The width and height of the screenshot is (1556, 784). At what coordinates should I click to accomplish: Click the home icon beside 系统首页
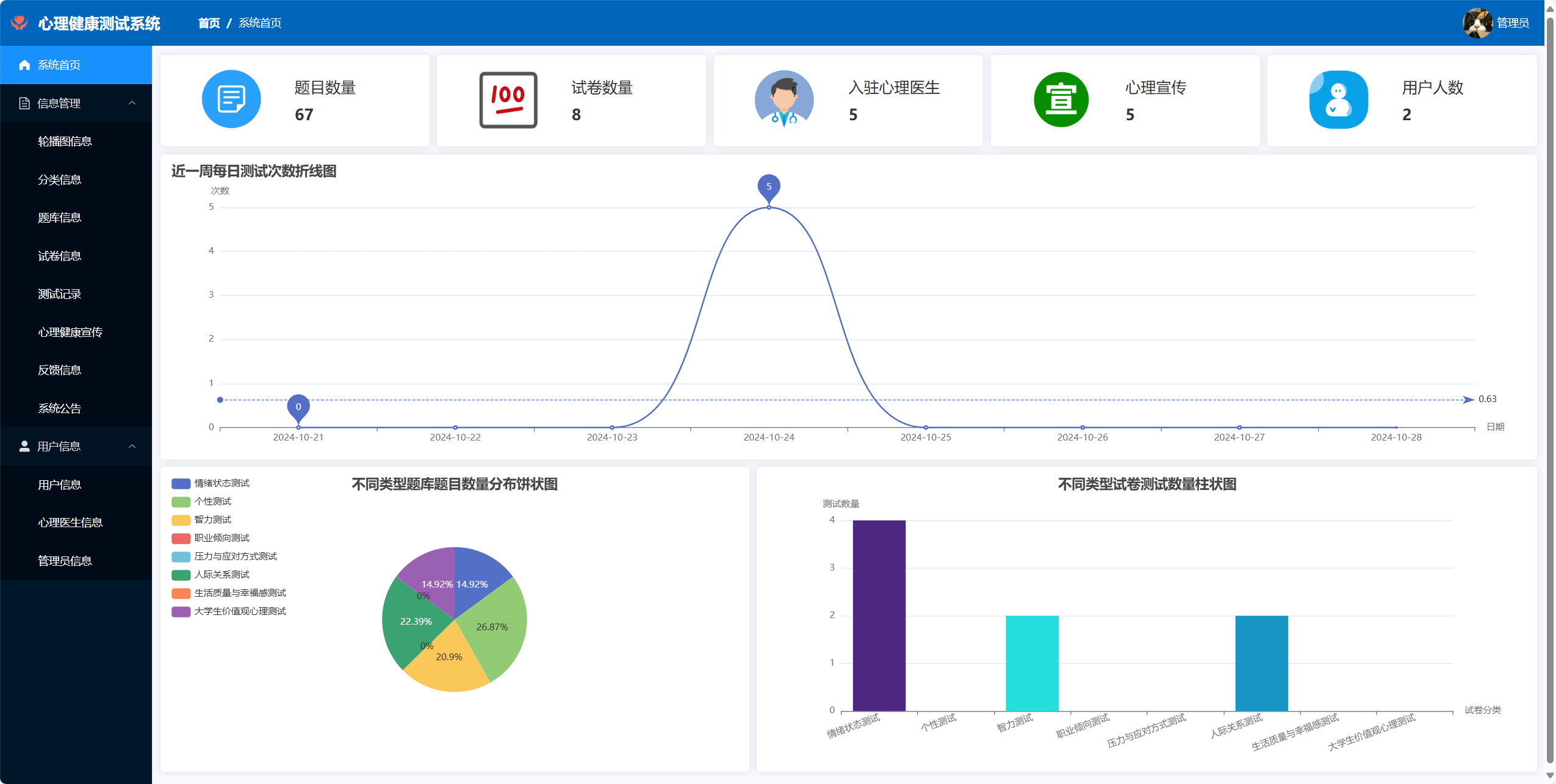[x=24, y=65]
